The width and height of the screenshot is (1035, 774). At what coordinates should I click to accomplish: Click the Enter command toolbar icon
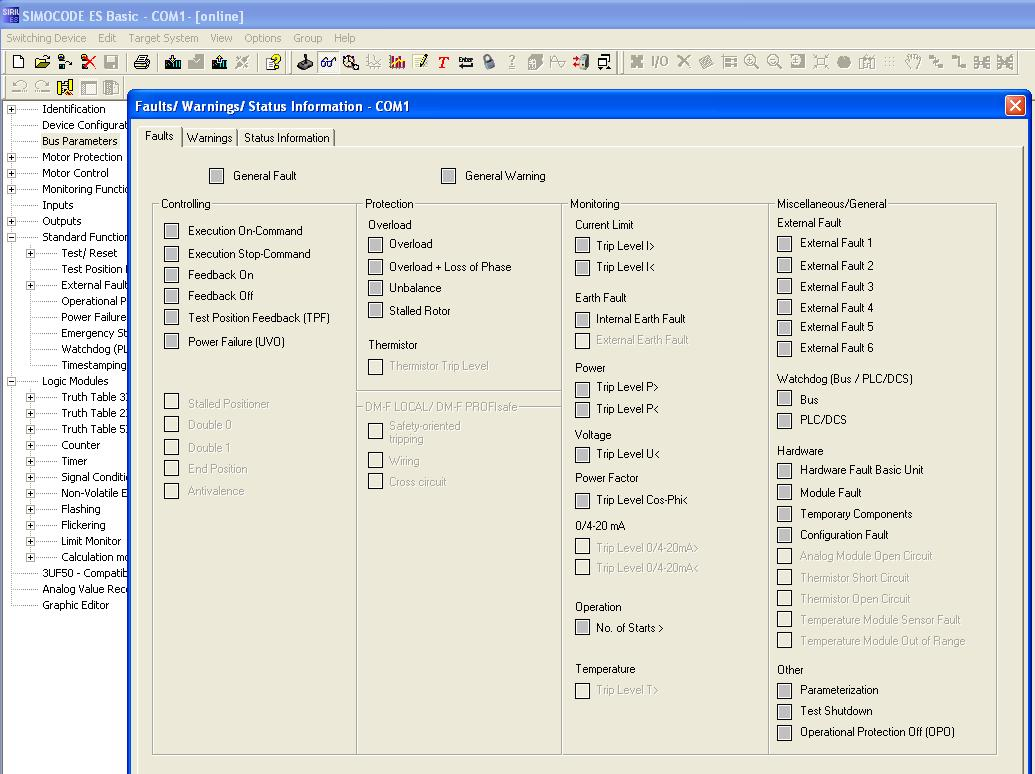[466, 62]
